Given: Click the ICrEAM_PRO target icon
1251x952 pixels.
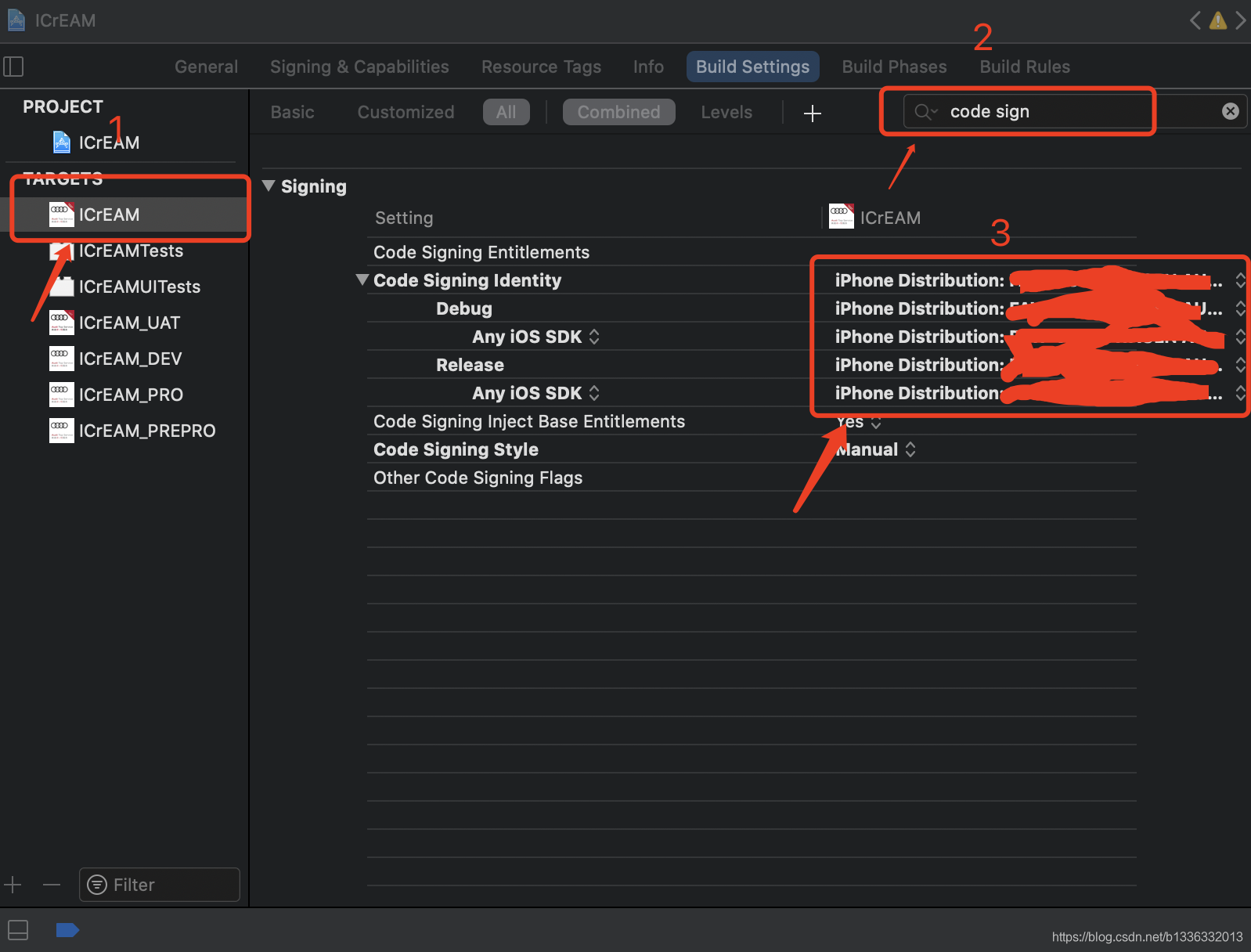Looking at the screenshot, I should tap(62, 395).
